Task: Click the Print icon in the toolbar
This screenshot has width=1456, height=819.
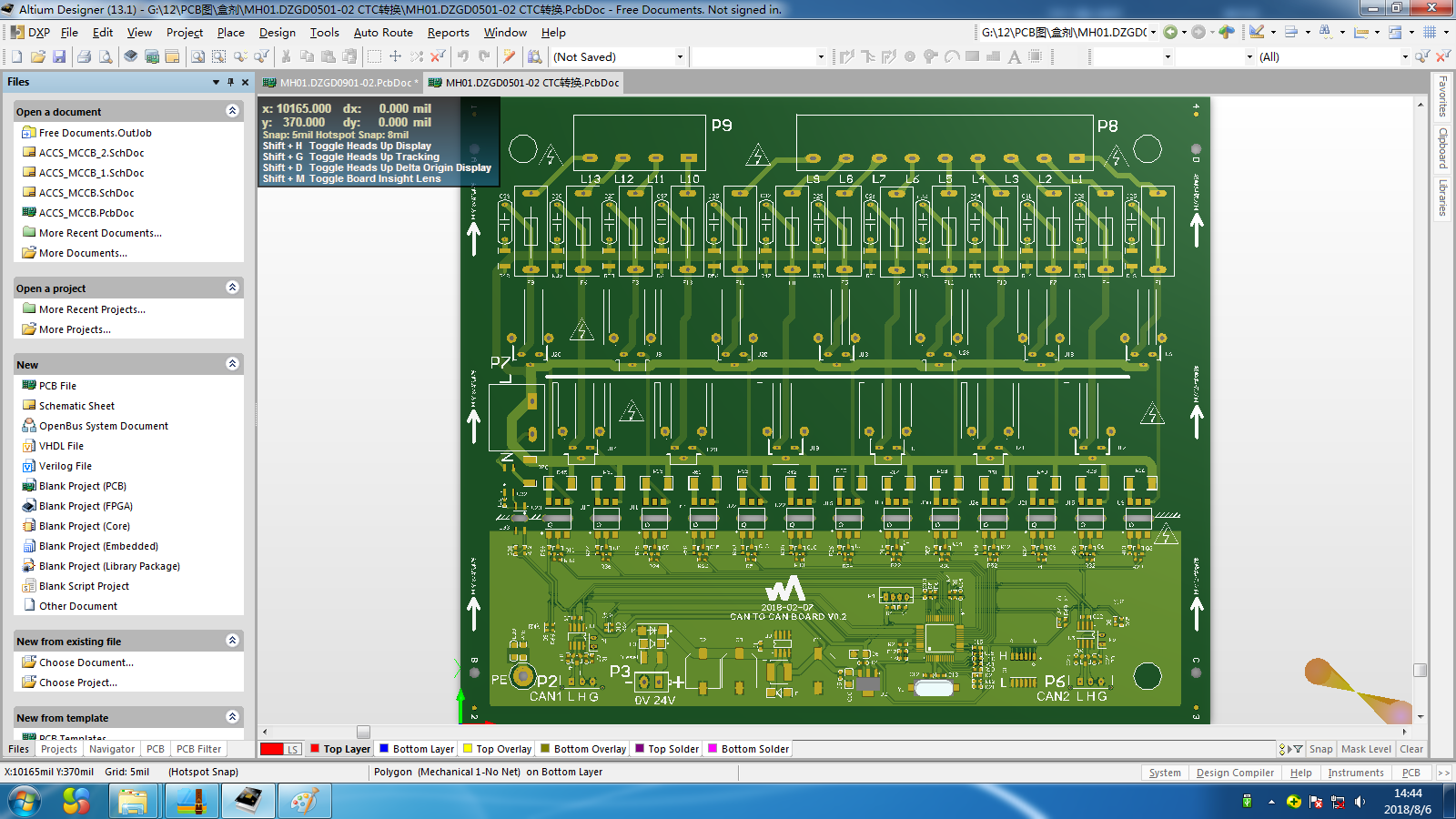Action: point(85,56)
